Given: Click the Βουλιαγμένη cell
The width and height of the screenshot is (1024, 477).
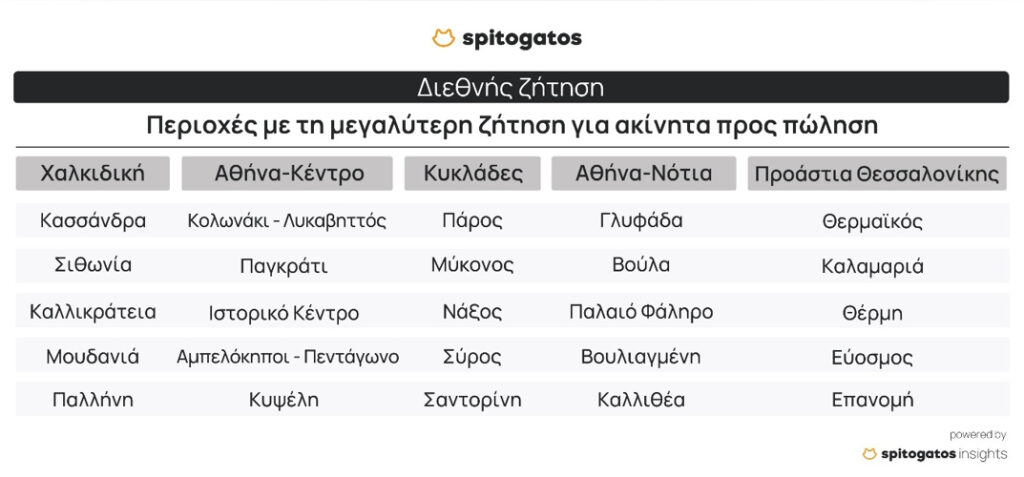Looking at the screenshot, I should tap(641, 357).
